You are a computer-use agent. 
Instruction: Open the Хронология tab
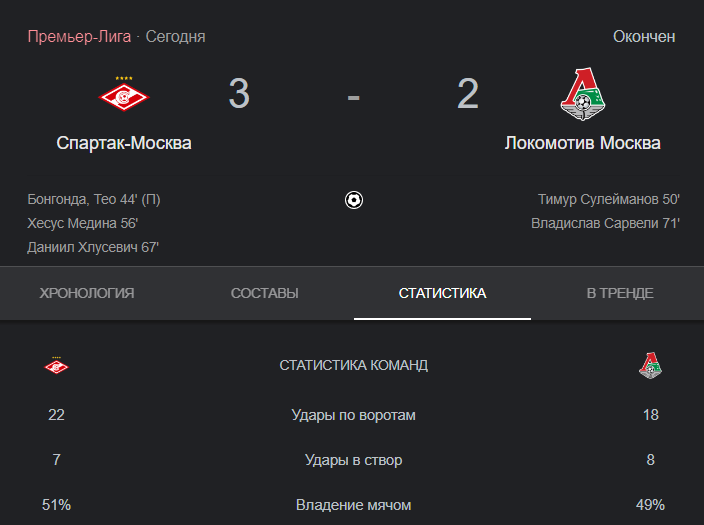coord(87,293)
